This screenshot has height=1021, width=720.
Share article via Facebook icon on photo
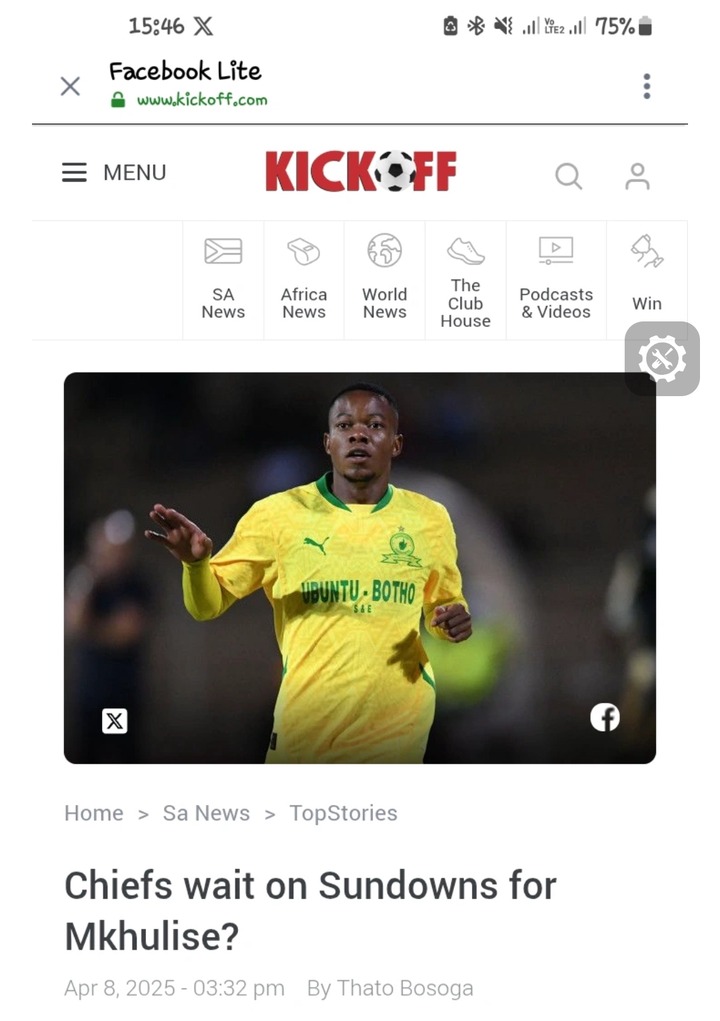coord(605,718)
